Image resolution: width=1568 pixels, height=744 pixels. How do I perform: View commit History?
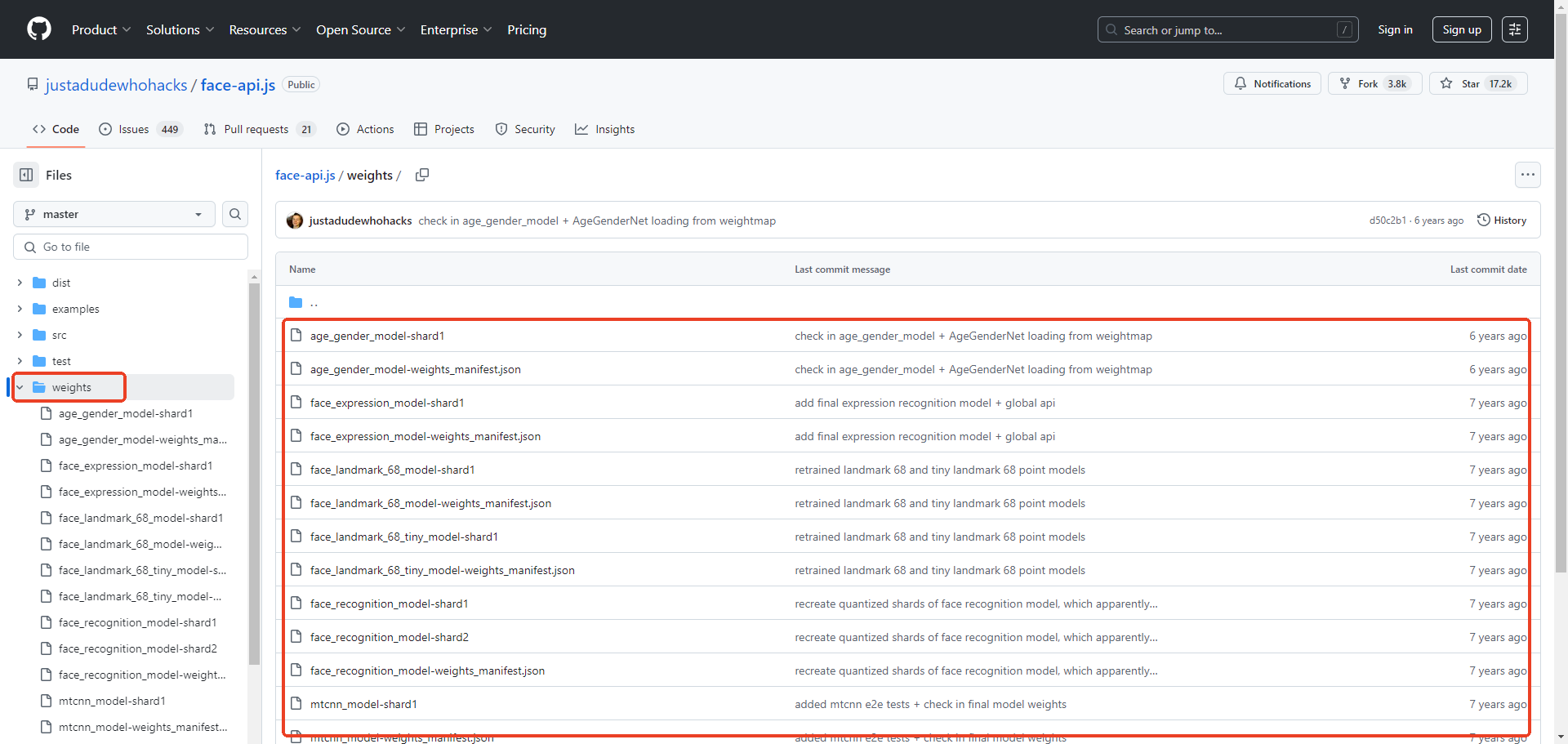1502,221
